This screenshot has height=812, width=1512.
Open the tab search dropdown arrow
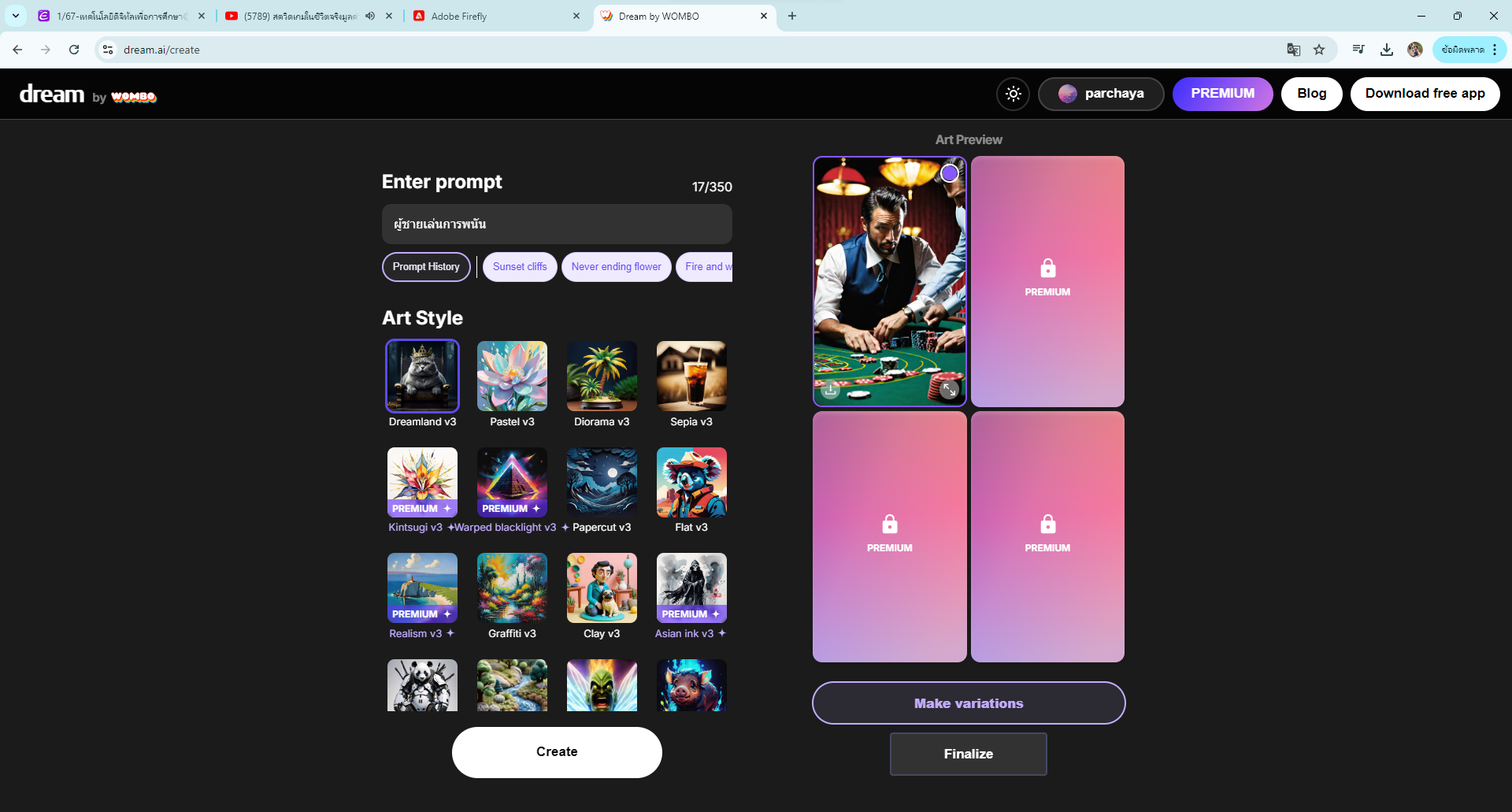tap(16, 16)
